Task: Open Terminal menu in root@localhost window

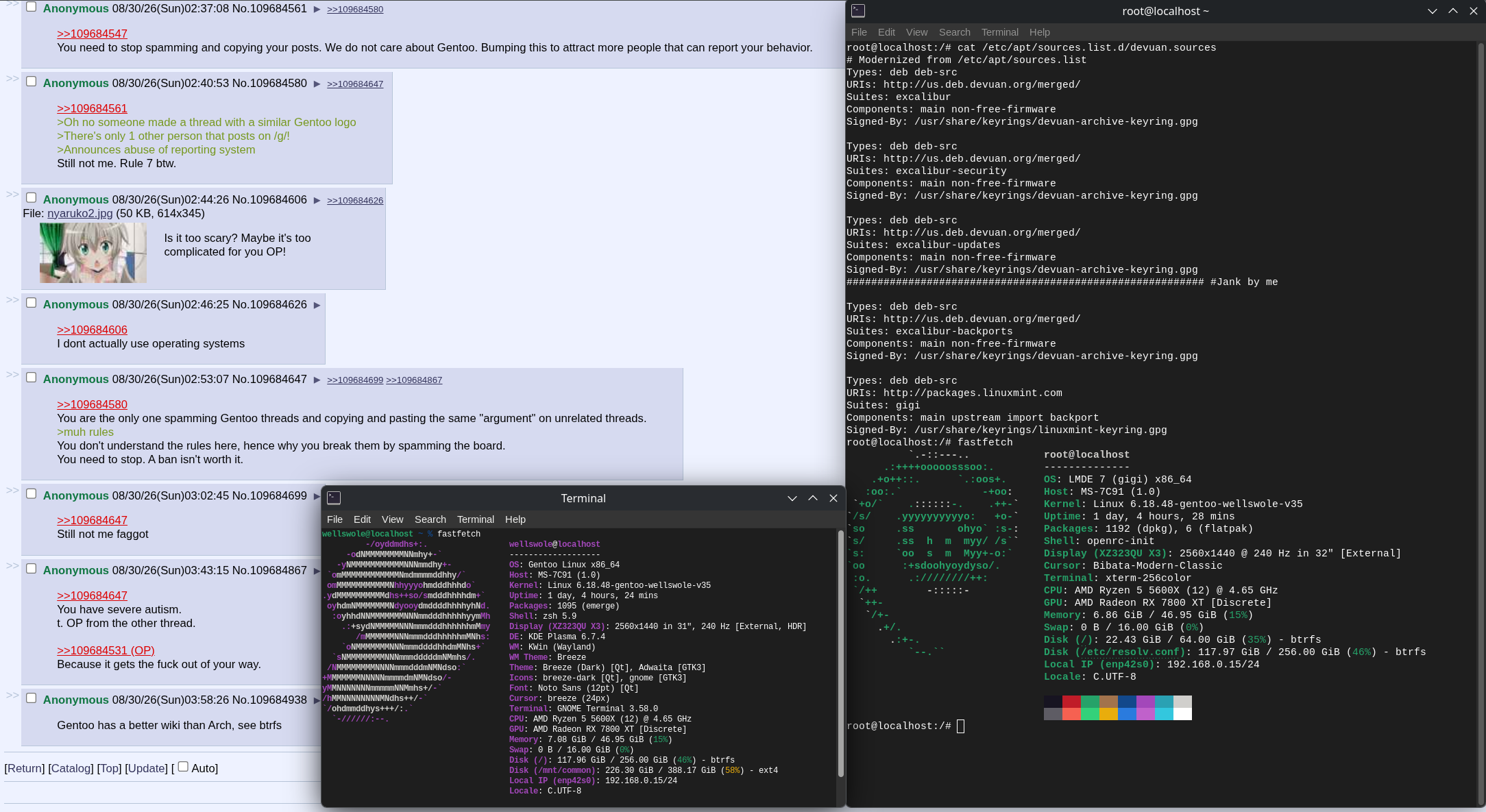Action: coord(999,32)
